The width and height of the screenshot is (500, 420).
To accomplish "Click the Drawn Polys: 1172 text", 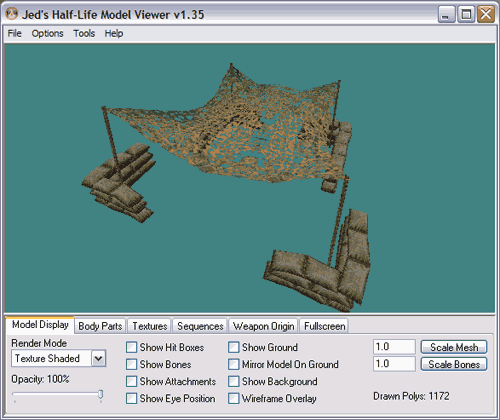I will pyautogui.click(x=411, y=396).
